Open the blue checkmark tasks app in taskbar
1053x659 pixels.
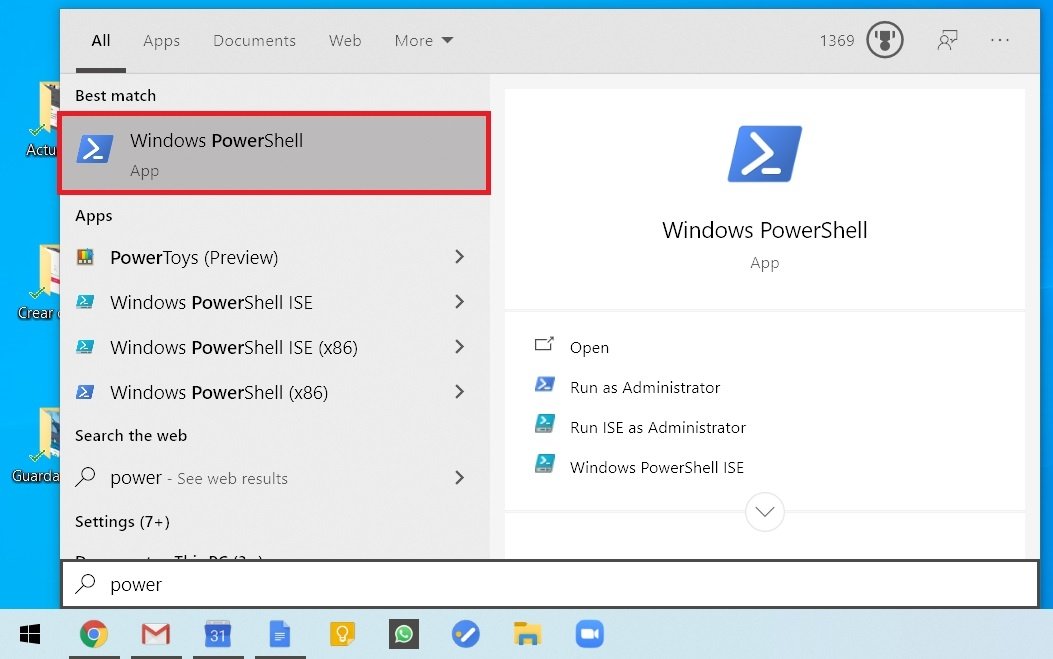click(x=465, y=634)
